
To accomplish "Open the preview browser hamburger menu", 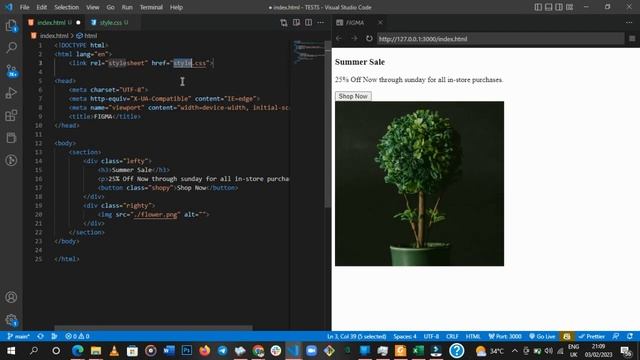I will 632,38.
